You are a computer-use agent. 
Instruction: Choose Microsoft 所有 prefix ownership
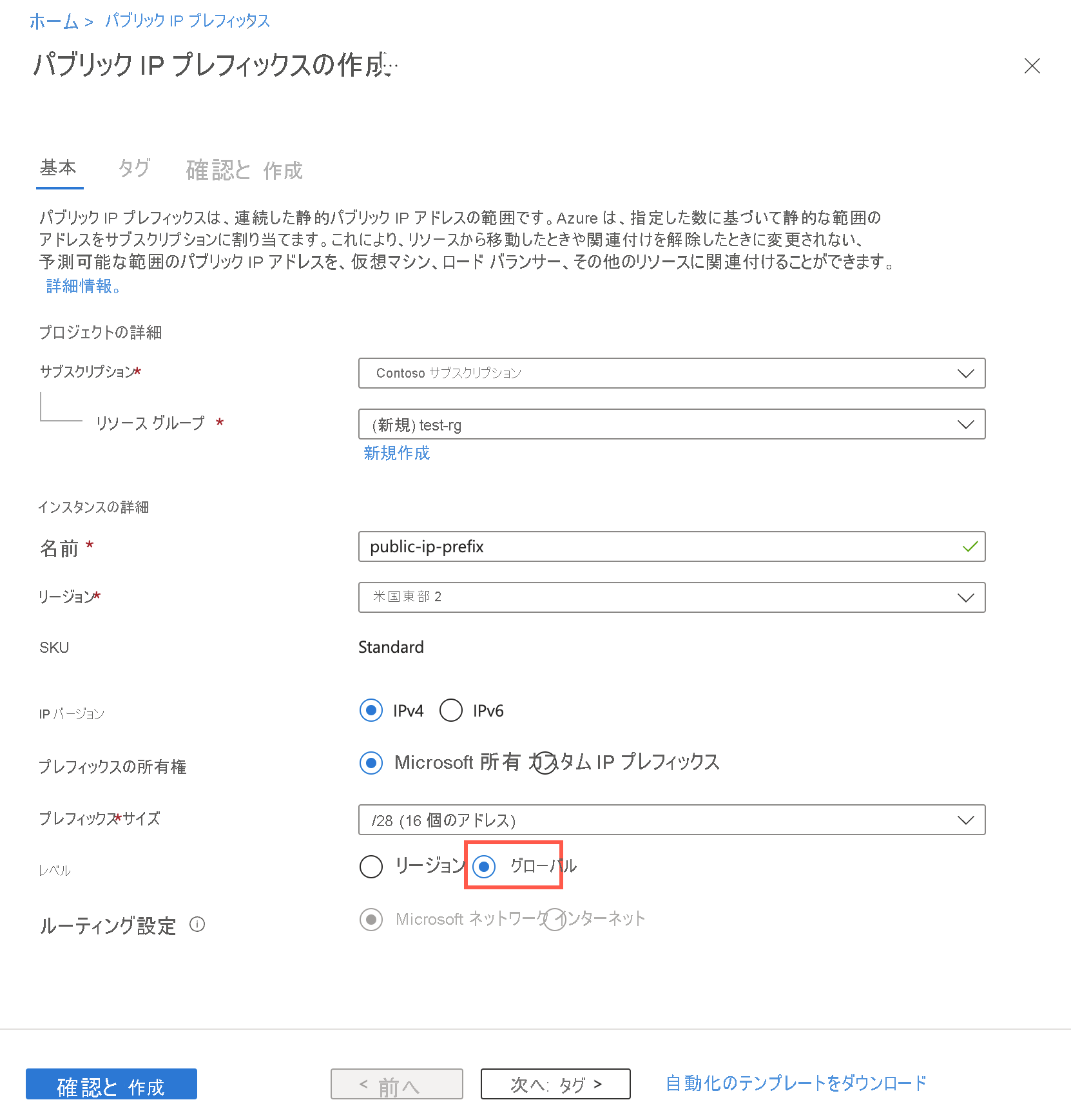pos(371,763)
